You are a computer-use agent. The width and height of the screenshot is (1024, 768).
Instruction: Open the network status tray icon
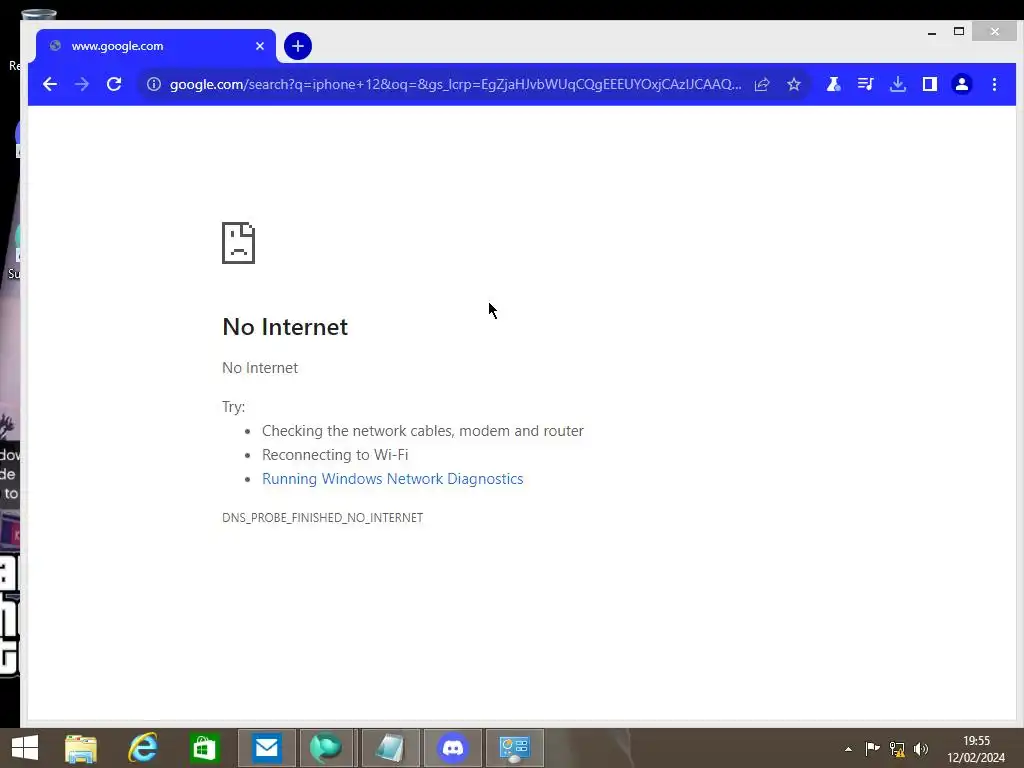point(897,748)
